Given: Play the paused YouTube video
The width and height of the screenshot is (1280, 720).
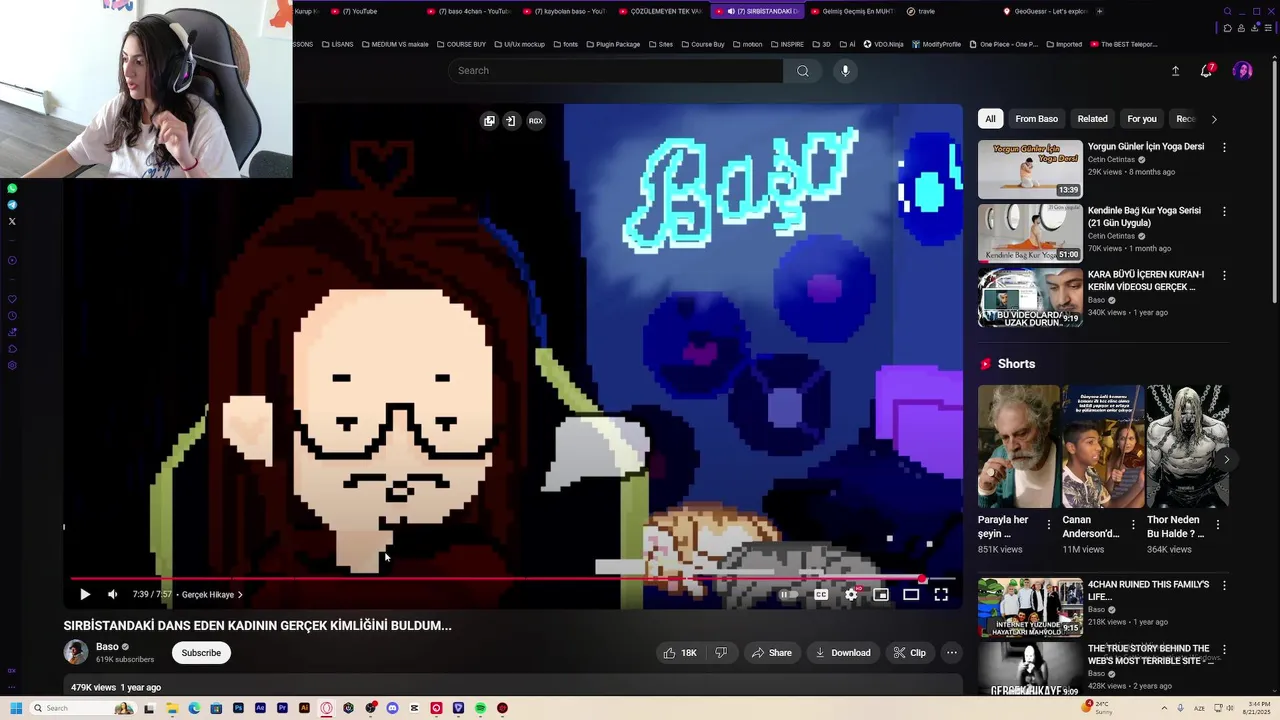Looking at the screenshot, I should pyautogui.click(x=85, y=594).
